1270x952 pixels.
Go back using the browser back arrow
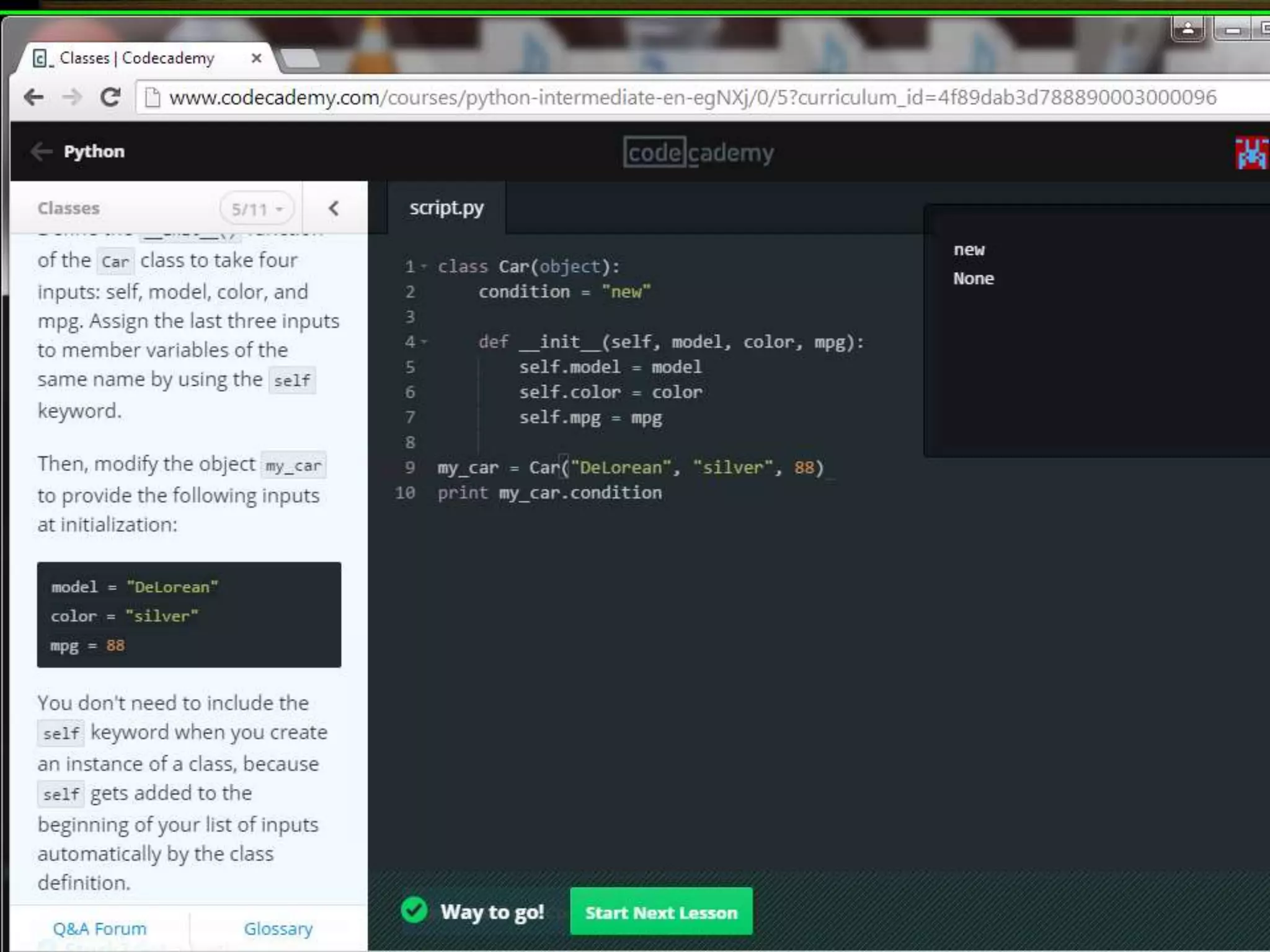tap(33, 97)
